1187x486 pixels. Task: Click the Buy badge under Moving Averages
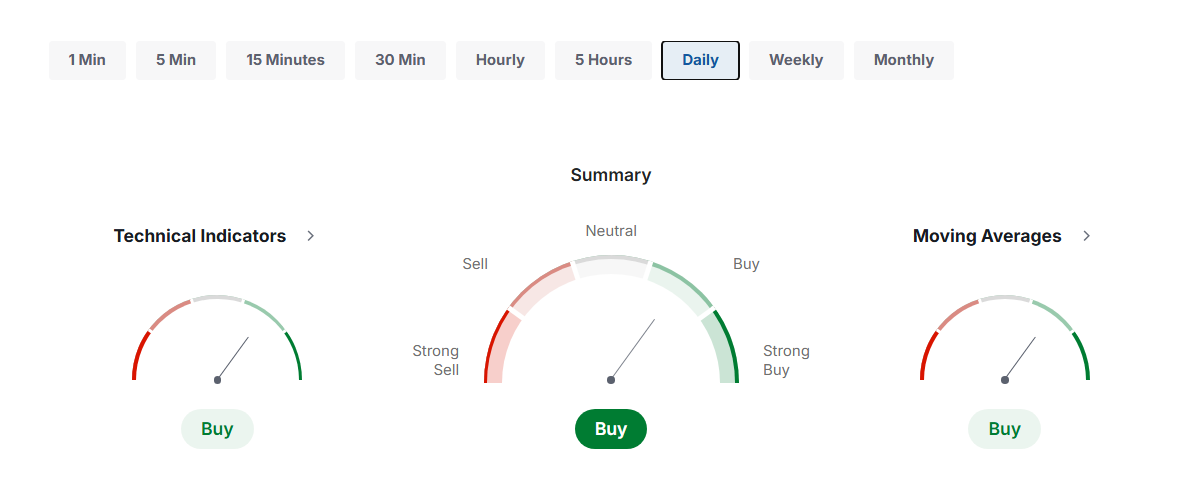click(x=1004, y=429)
